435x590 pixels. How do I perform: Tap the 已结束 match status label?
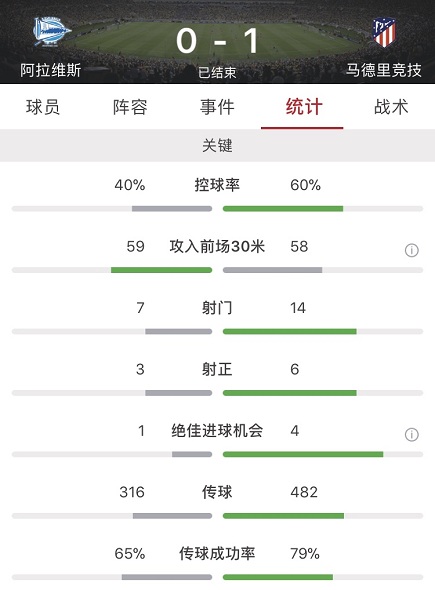[x=218, y=72]
